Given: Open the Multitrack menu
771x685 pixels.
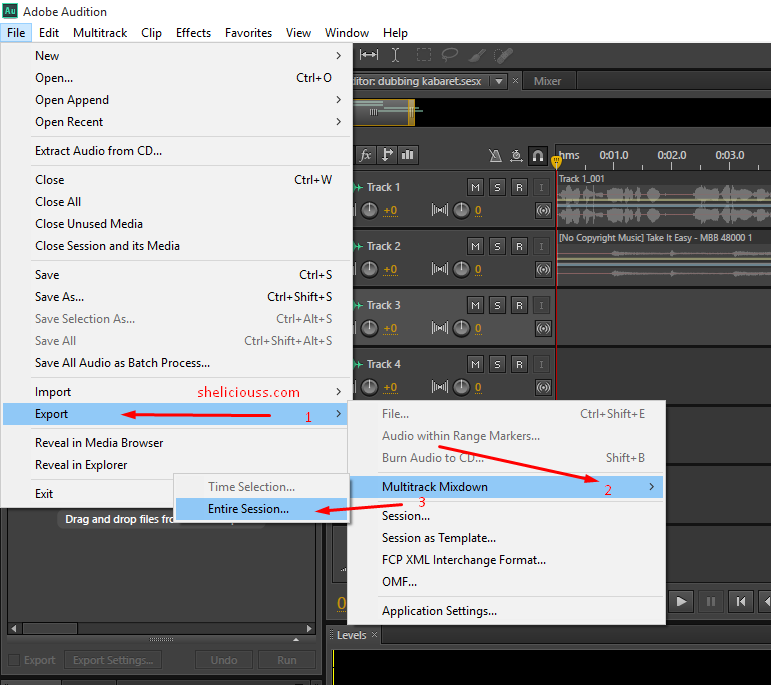Looking at the screenshot, I should tap(100, 33).
